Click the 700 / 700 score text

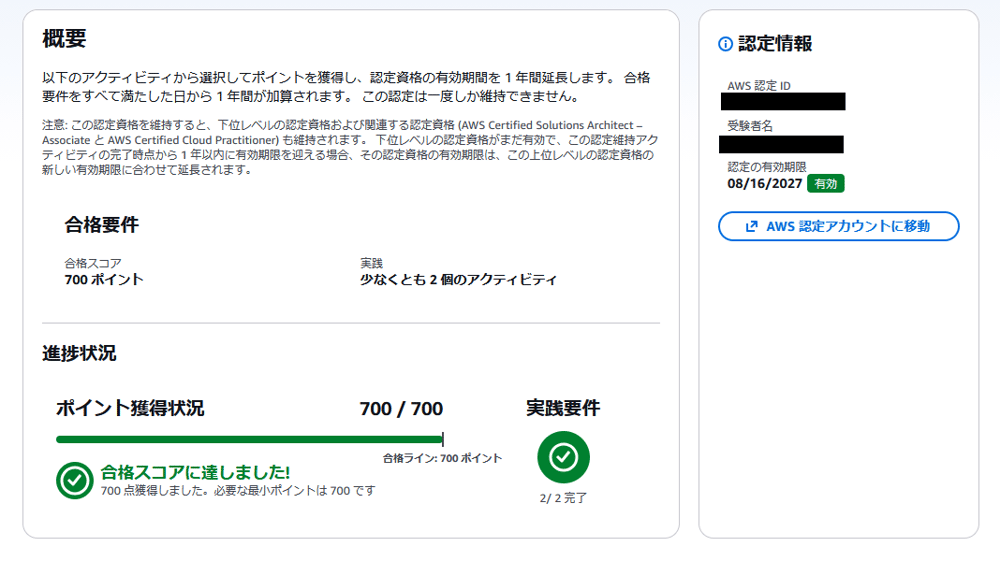click(x=401, y=409)
